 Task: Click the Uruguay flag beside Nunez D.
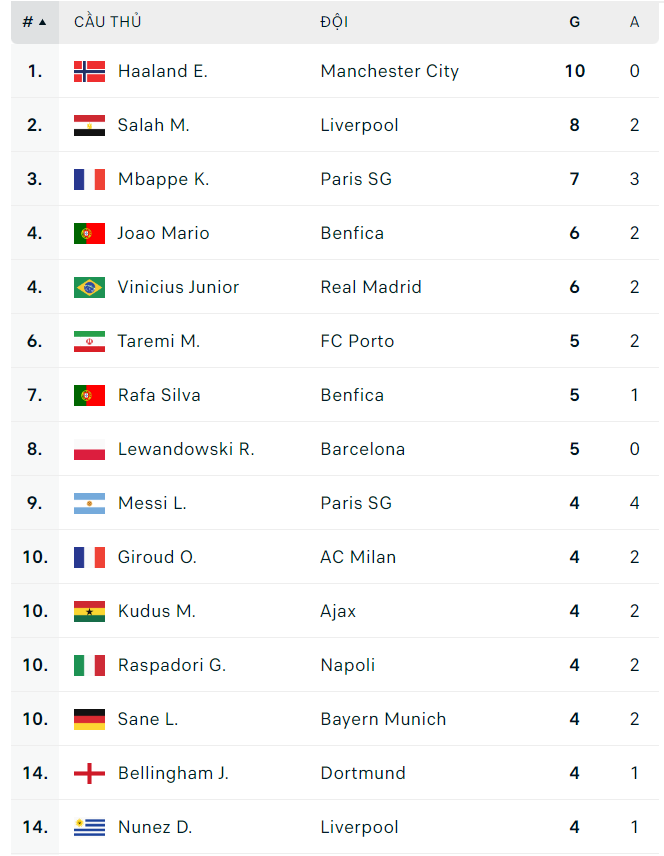[89, 827]
